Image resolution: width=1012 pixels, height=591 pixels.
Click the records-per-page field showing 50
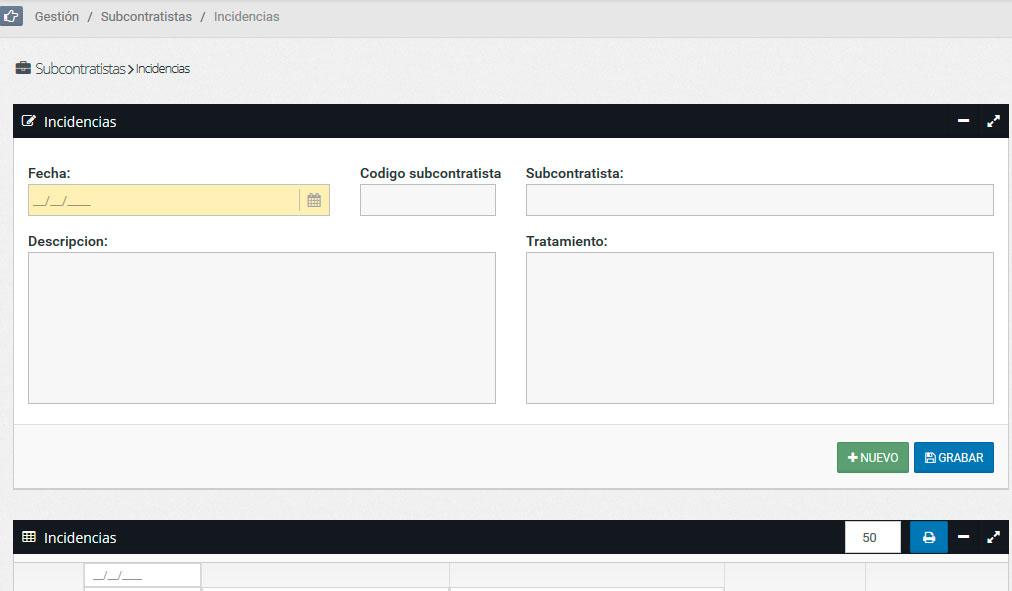873,537
